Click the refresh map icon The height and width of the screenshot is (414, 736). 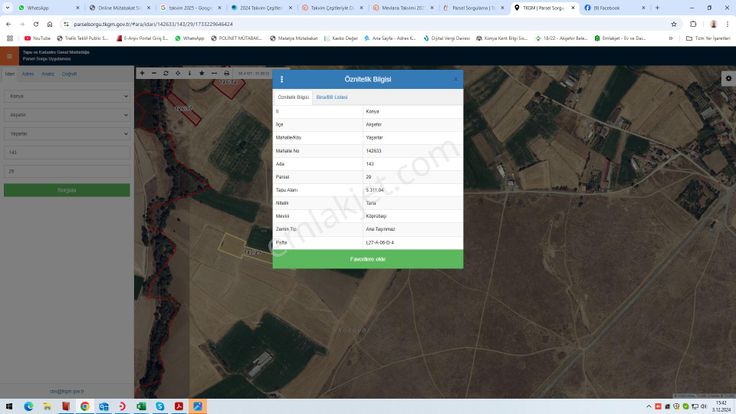(x=166, y=73)
